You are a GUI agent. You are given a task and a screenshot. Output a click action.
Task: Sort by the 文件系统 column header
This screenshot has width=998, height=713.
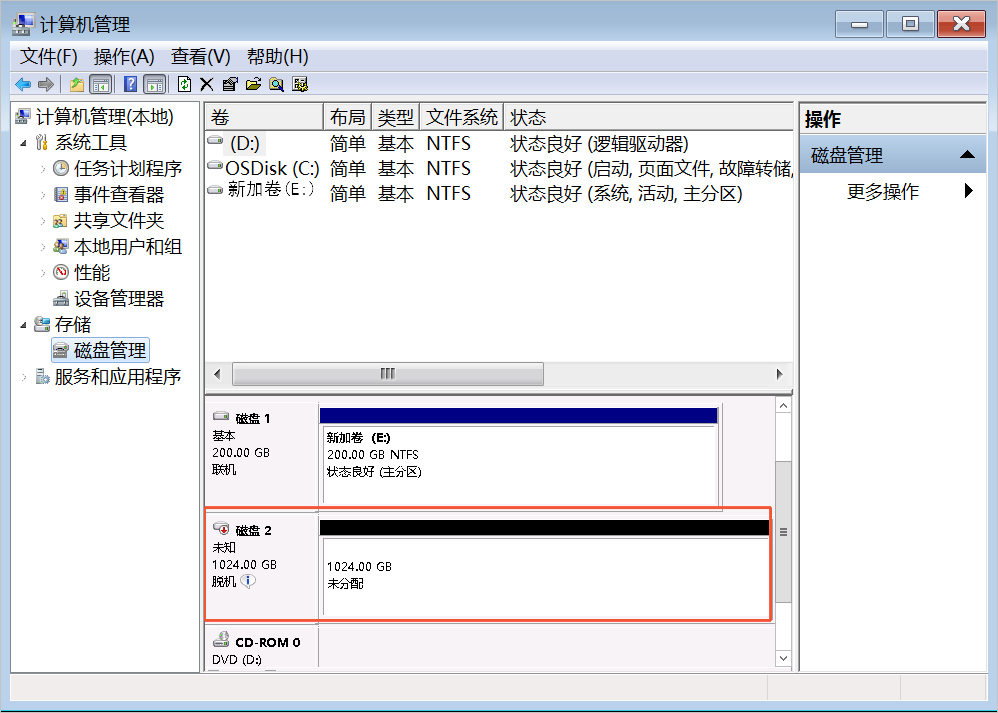pyautogui.click(x=461, y=117)
